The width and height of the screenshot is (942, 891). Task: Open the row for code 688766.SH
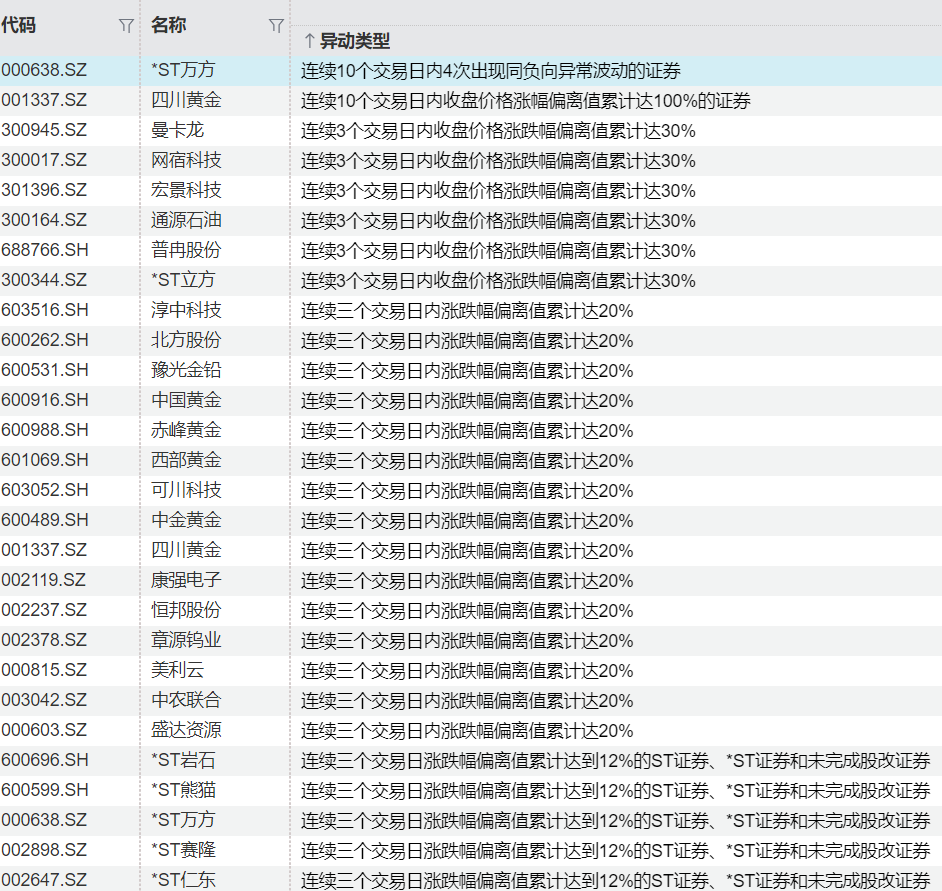[44, 251]
